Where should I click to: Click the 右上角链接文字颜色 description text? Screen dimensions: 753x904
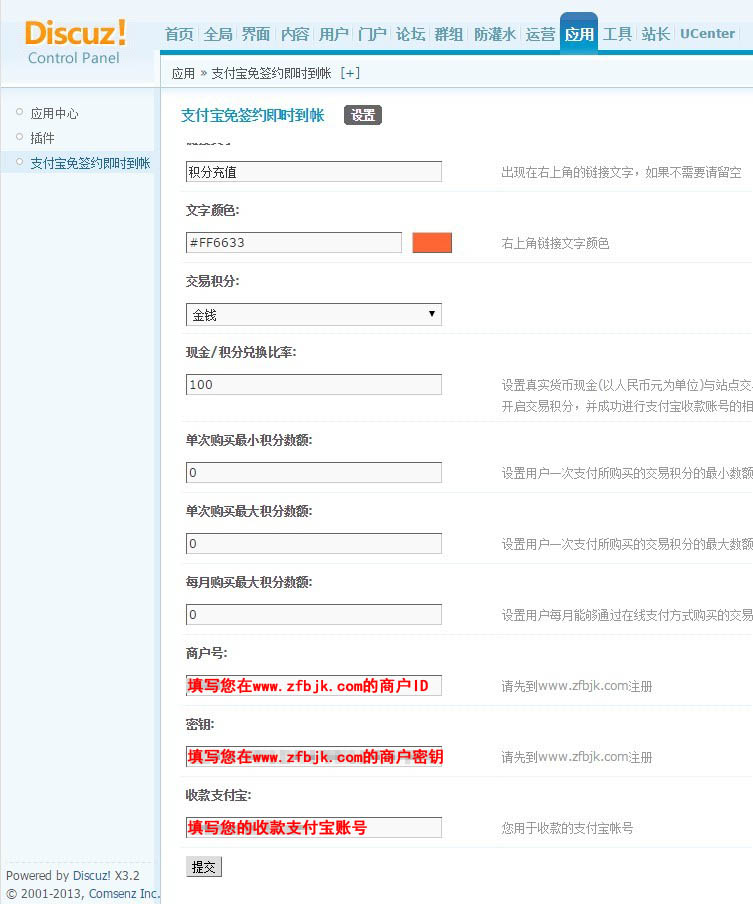[555, 243]
